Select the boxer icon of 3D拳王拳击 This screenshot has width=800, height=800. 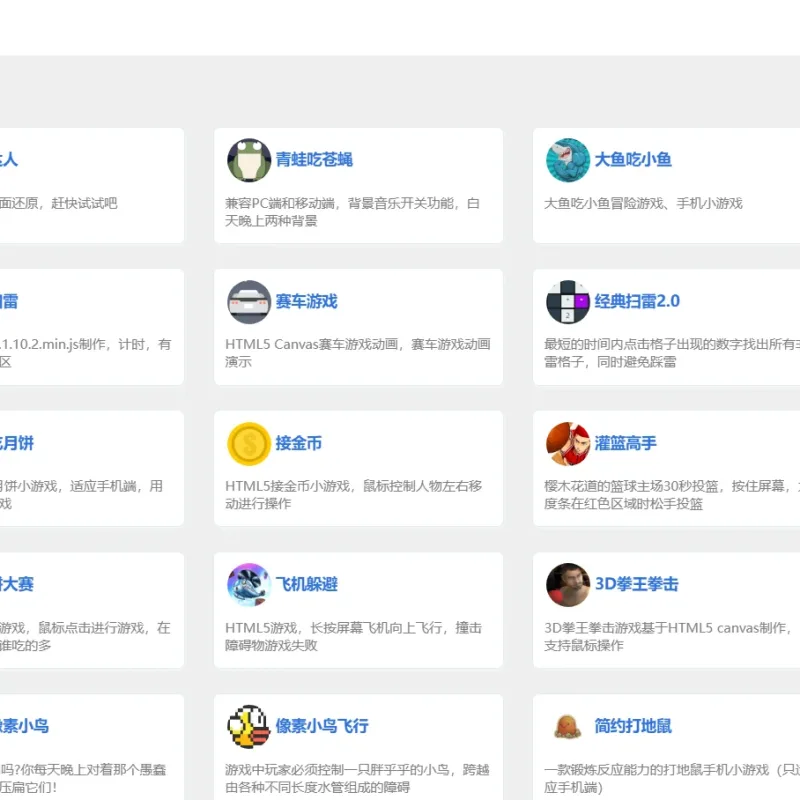pos(568,585)
